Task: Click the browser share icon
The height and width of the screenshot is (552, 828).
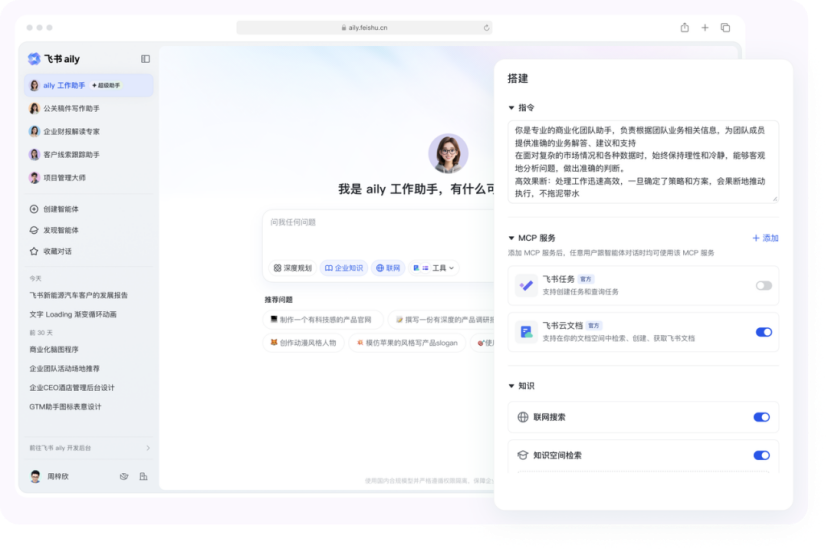Action: (685, 27)
